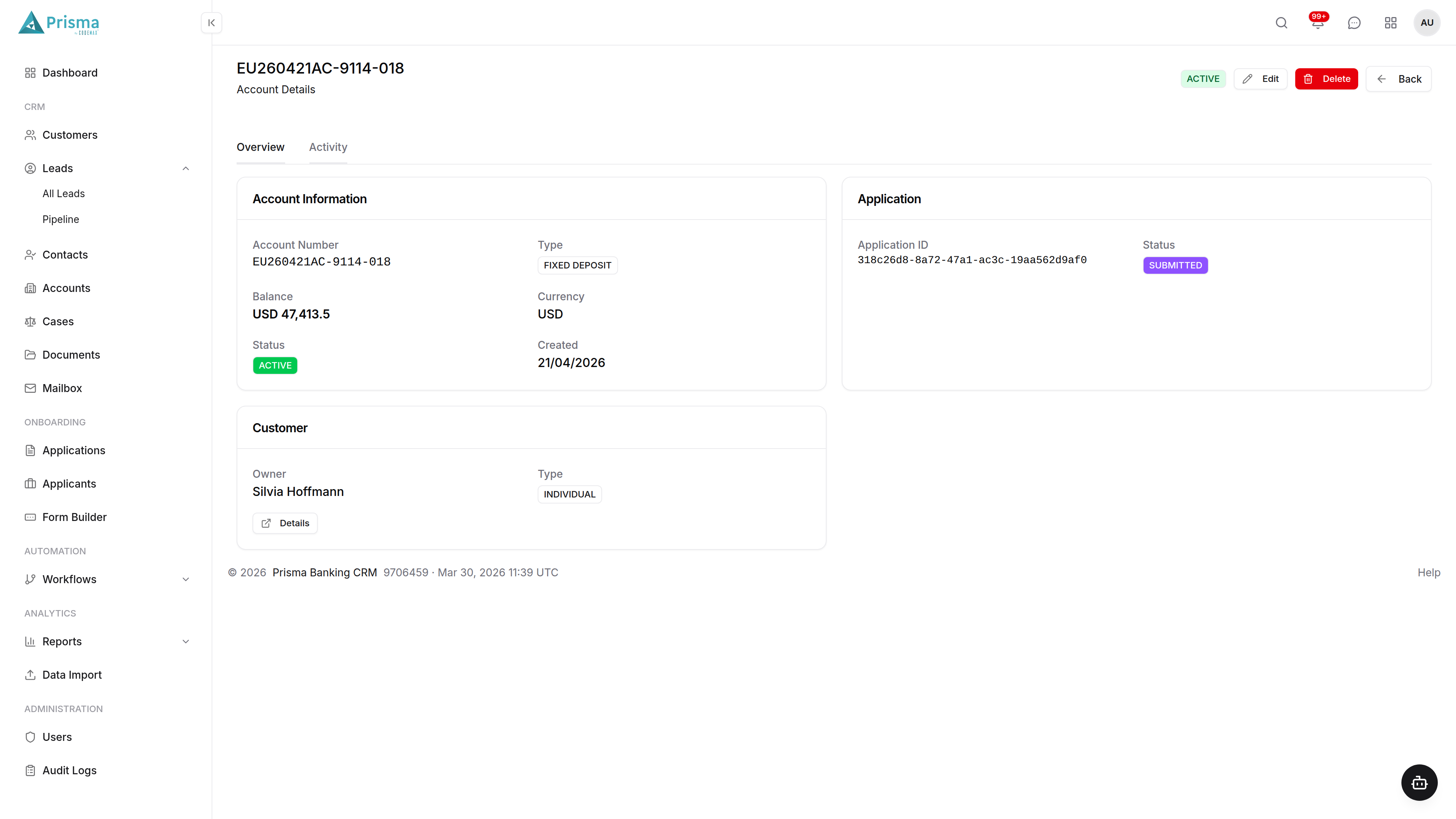The height and width of the screenshot is (819, 1456).
Task: Go to Accounts menu item
Action: point(67,288)
